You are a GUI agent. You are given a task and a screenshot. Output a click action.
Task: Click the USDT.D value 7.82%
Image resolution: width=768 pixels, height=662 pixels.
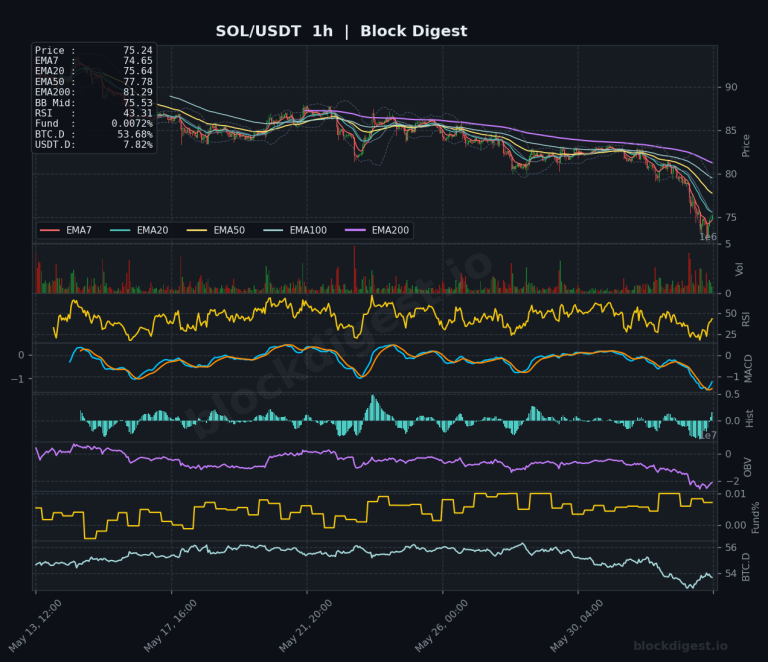coord(138,144)
